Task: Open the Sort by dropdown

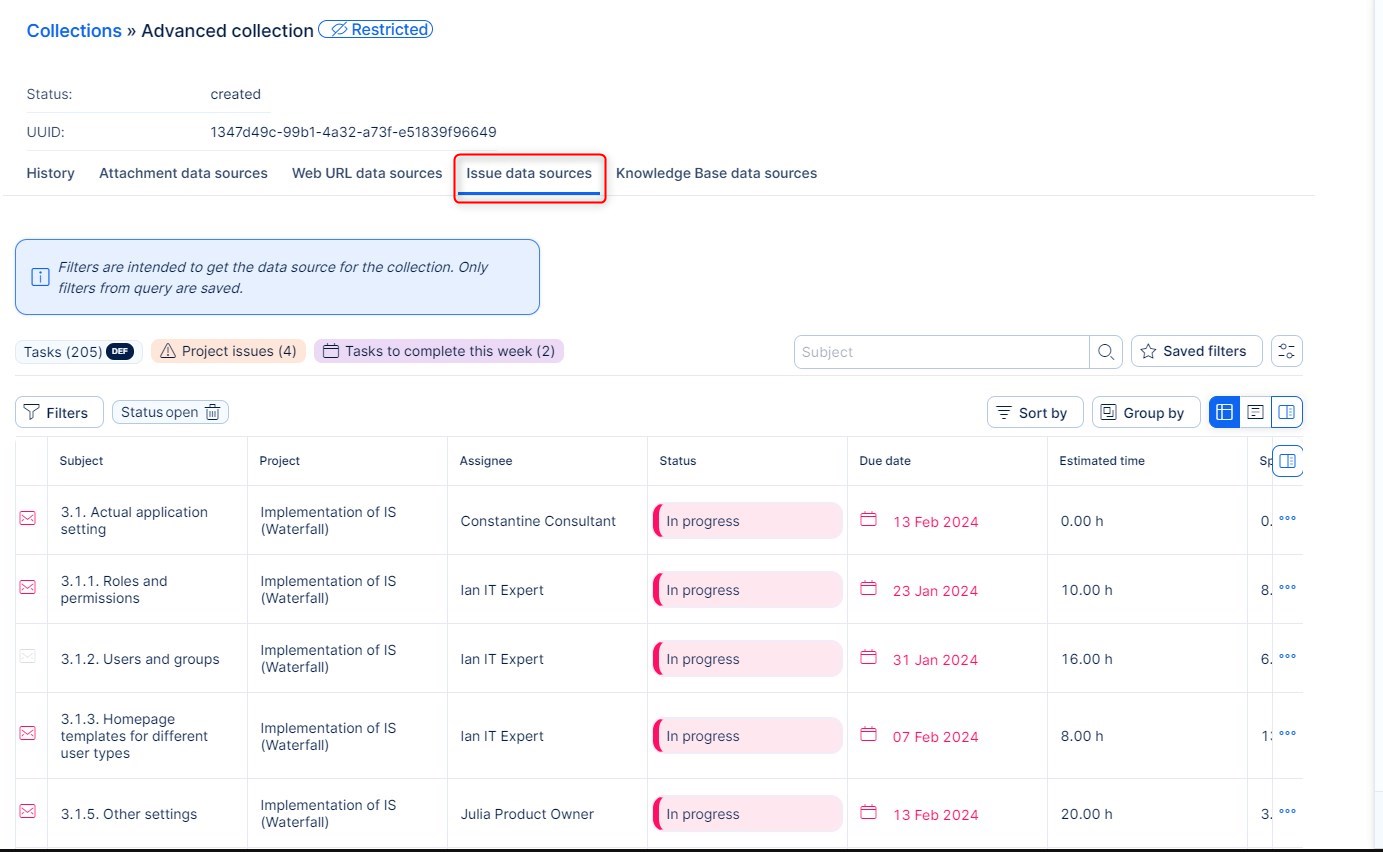Action: pos(1034,413)
